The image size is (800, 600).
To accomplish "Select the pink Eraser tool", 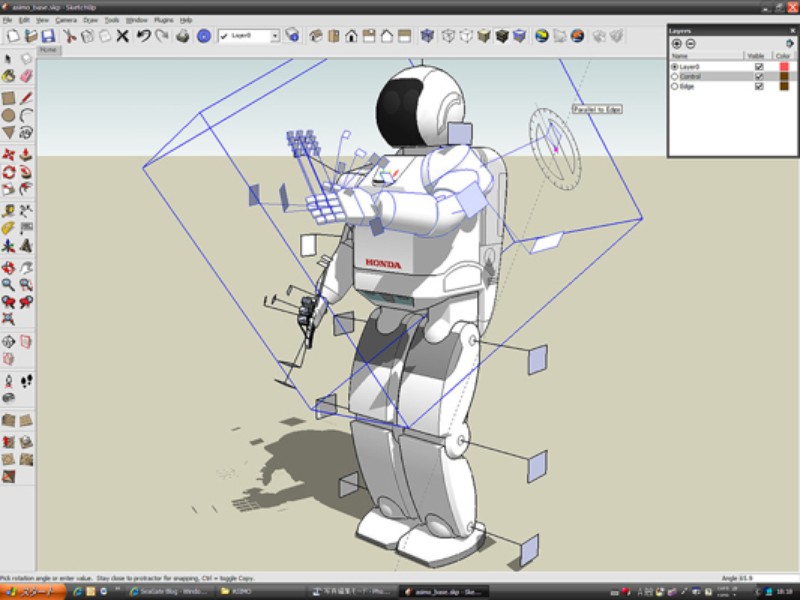I will (26, 76).
